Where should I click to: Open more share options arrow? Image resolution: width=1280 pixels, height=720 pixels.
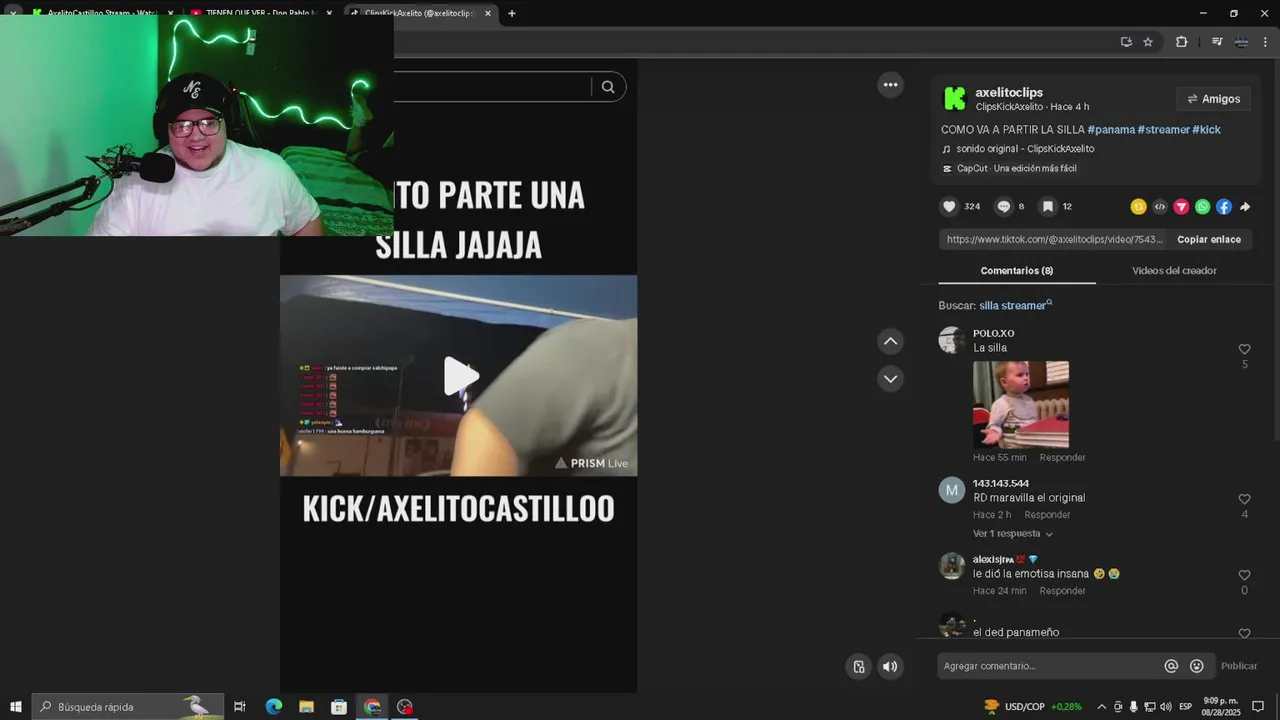(x=1245, y=207)
